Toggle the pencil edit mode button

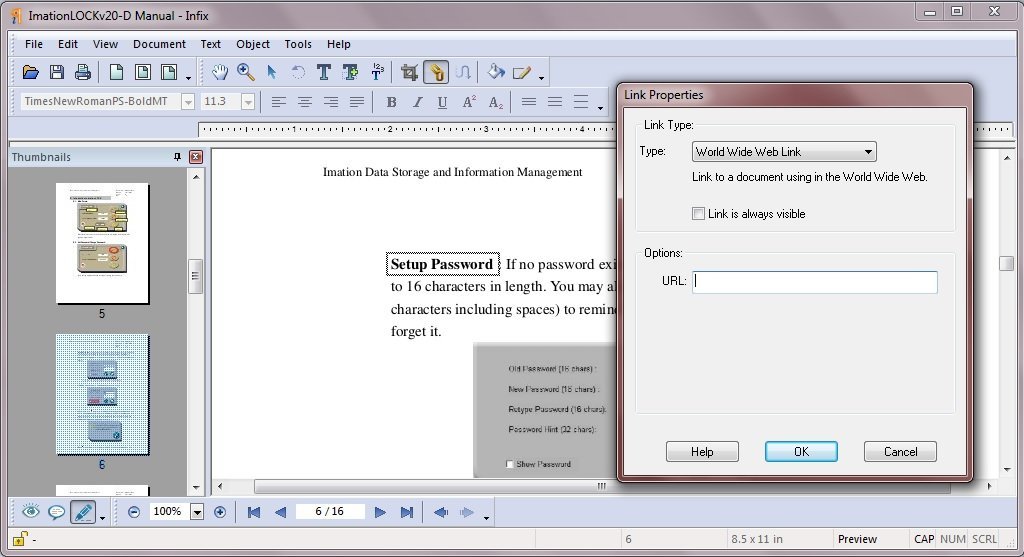[x=83, y=513]
